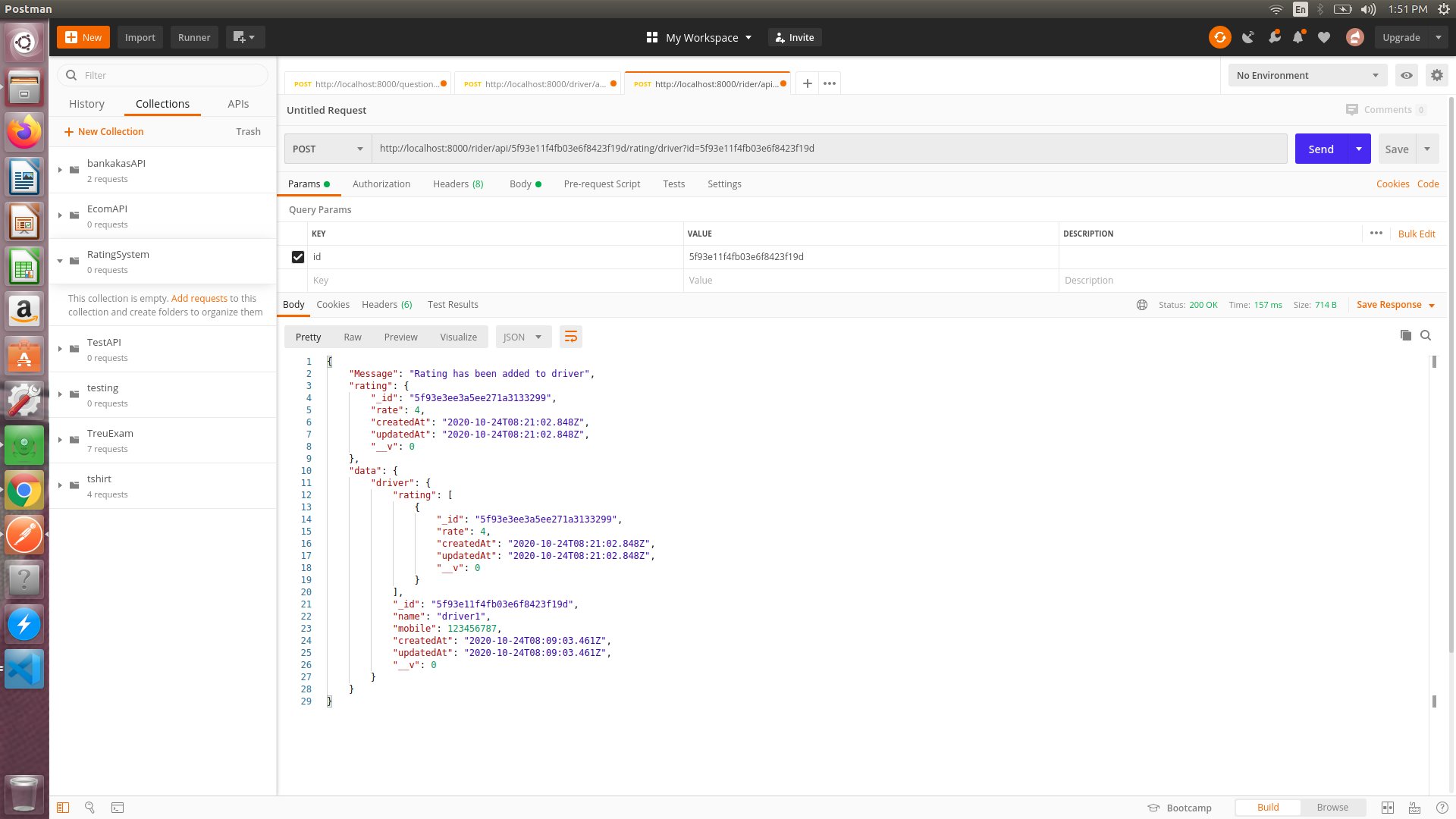The width and height of the screenshot is (1456, 819).
Task: Expand the TreuExam collection
Action: tap(60, 440)
